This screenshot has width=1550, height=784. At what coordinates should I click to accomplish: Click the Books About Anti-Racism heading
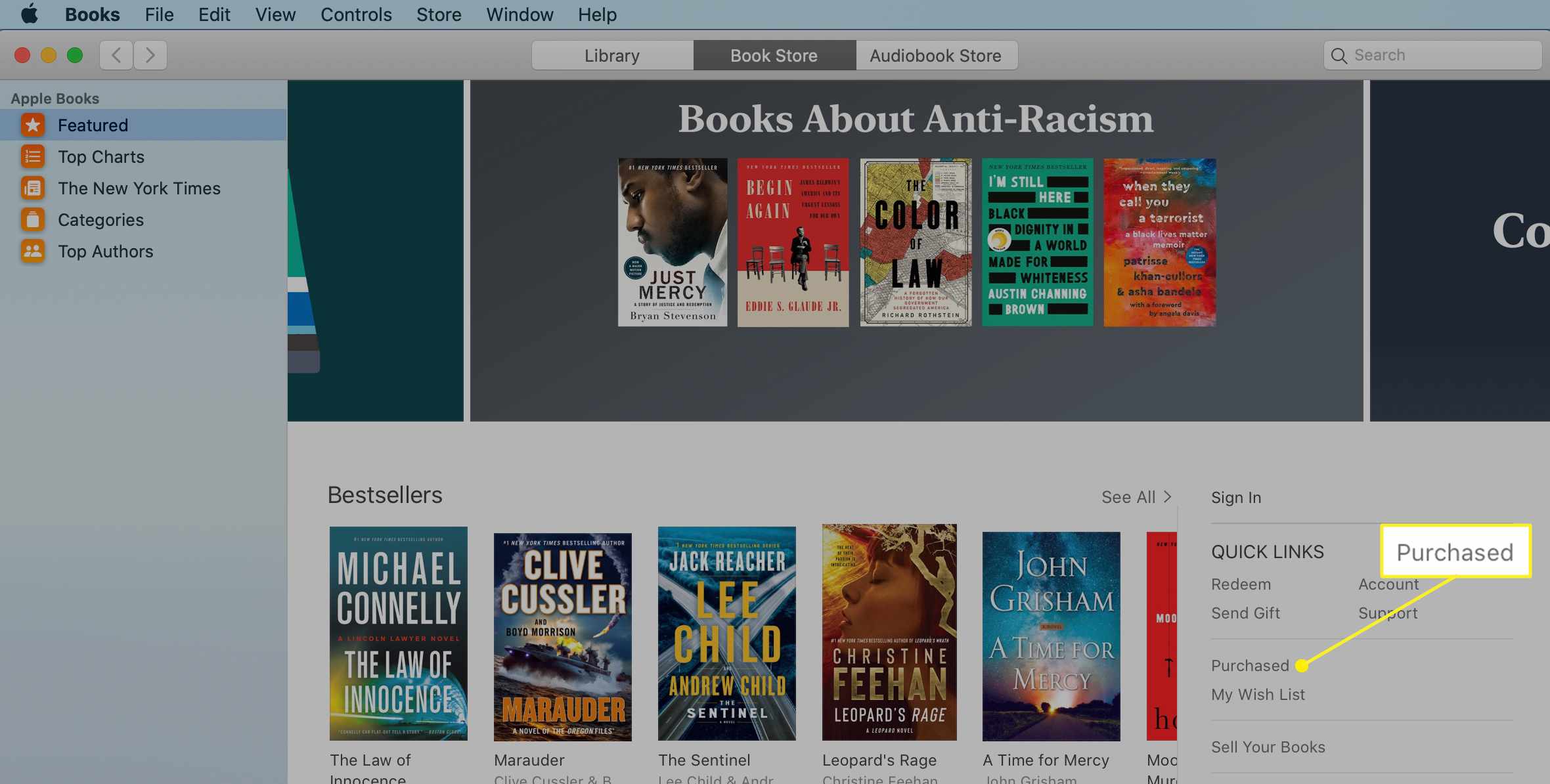coord(916,119)
